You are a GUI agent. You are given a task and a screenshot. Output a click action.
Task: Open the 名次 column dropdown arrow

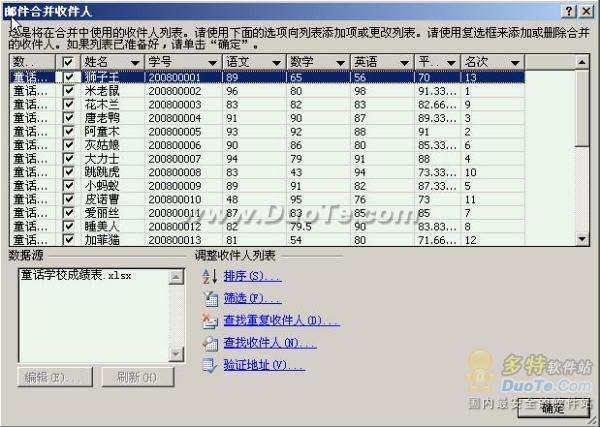click(515, 63)
